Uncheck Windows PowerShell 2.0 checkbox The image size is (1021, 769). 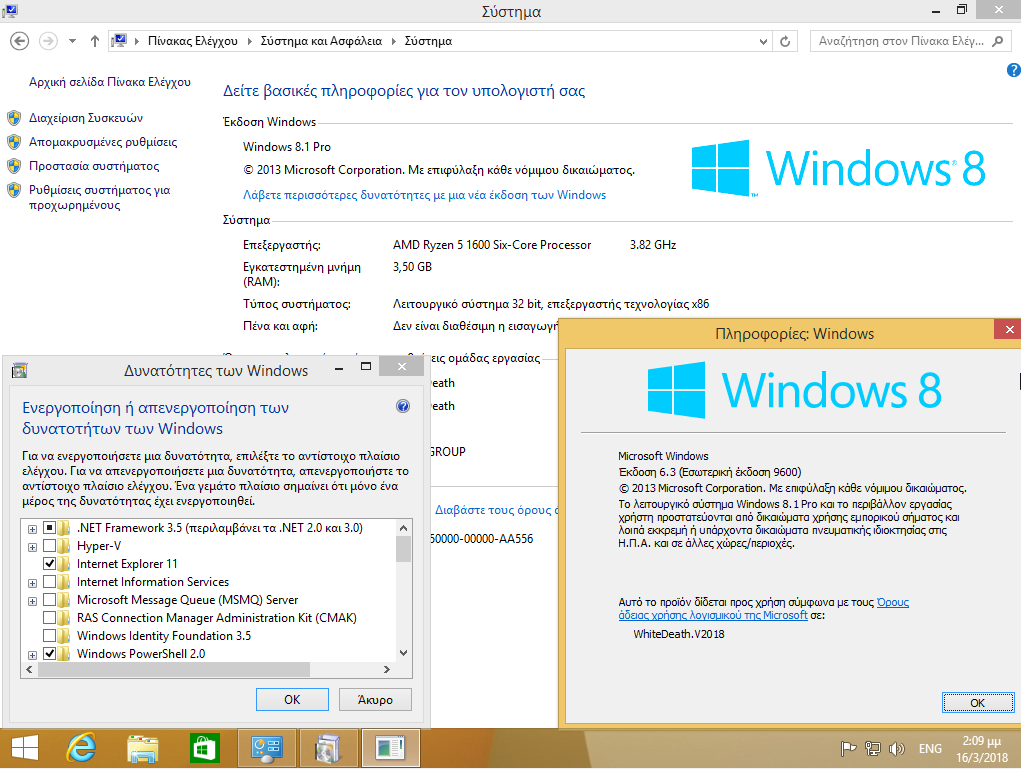pyautogui.click(x=49, y=653)
